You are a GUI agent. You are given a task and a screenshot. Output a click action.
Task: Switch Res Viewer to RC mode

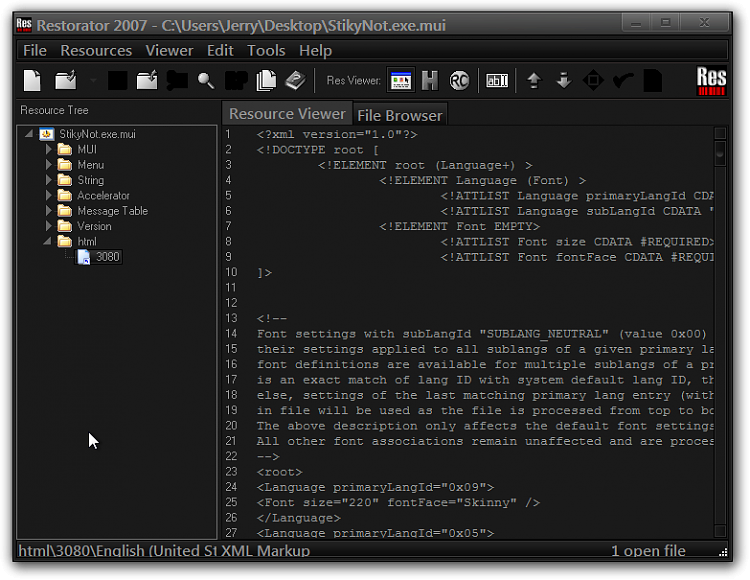459,80
